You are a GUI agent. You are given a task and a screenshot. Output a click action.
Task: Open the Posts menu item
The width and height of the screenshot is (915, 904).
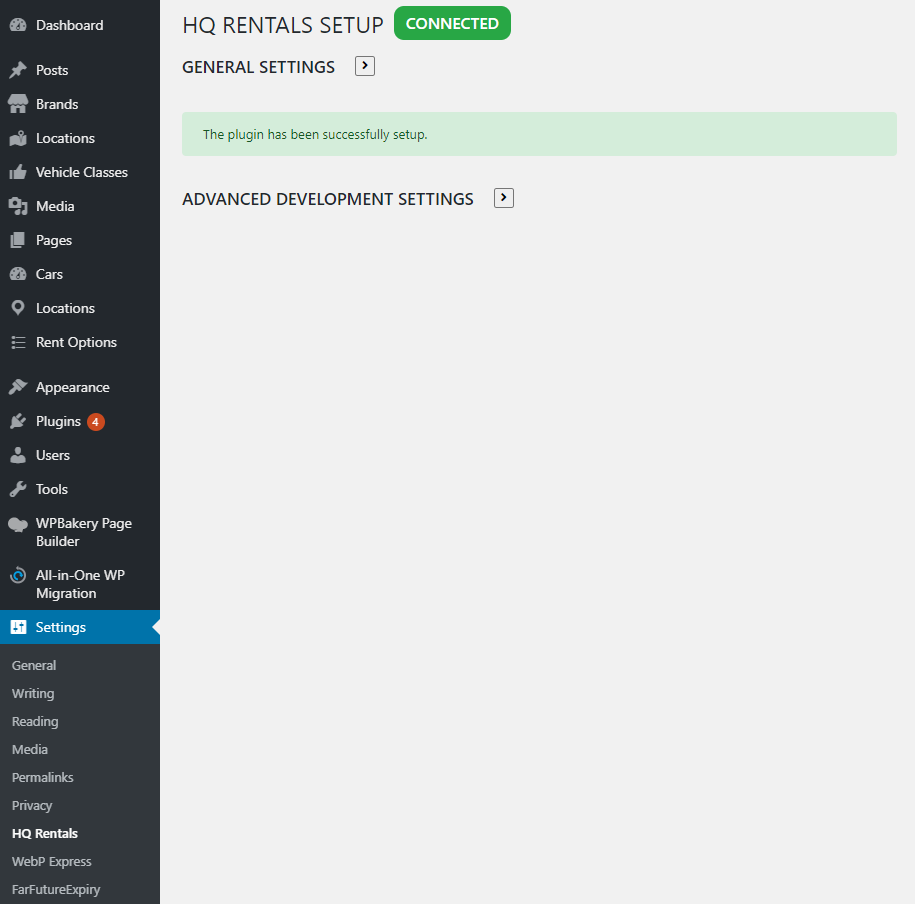pyautogui.click(x=80, y=70)
